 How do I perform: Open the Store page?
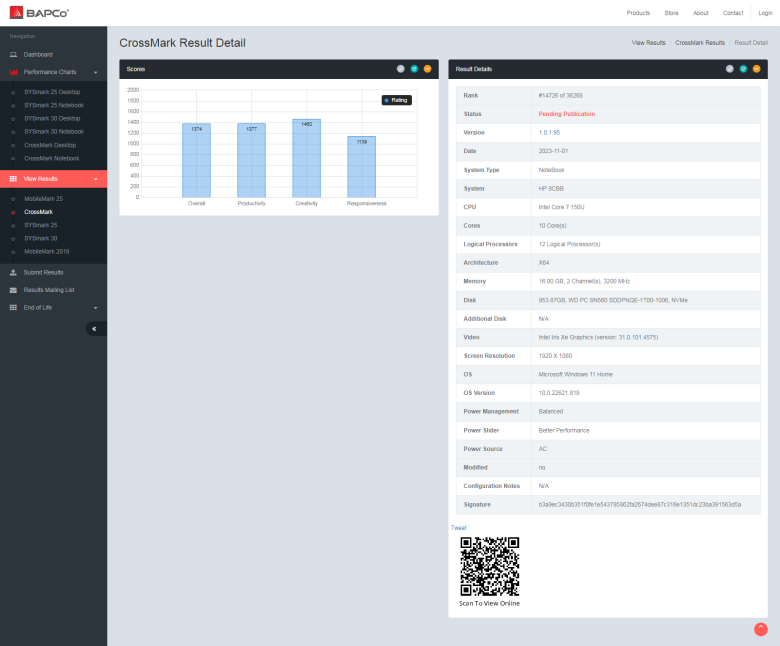[672, 13]
